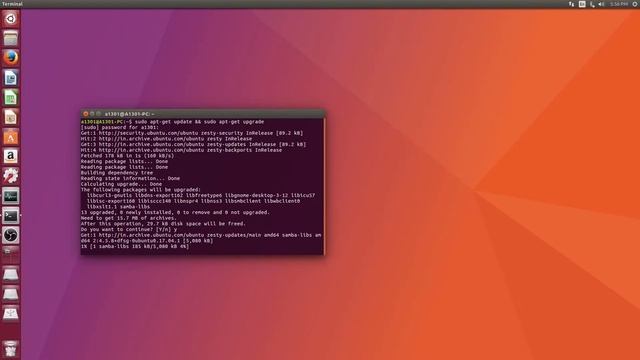640x360 pixels.
Task: Launch System Monitor from launcher
Action: [x=11, y=196]
